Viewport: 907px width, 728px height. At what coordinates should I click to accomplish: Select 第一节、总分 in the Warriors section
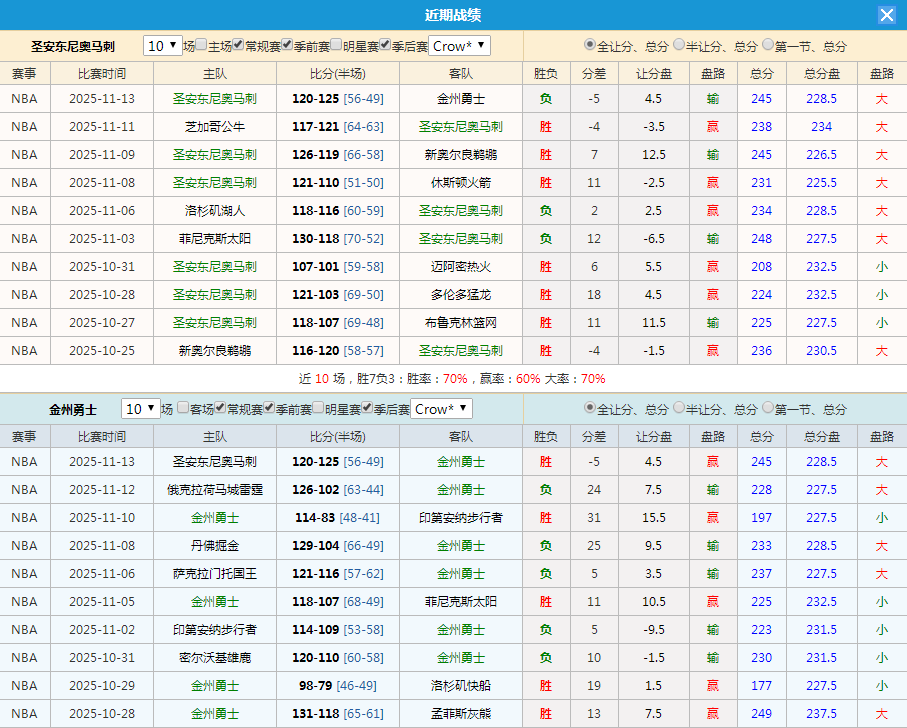(x=766, y=409)
